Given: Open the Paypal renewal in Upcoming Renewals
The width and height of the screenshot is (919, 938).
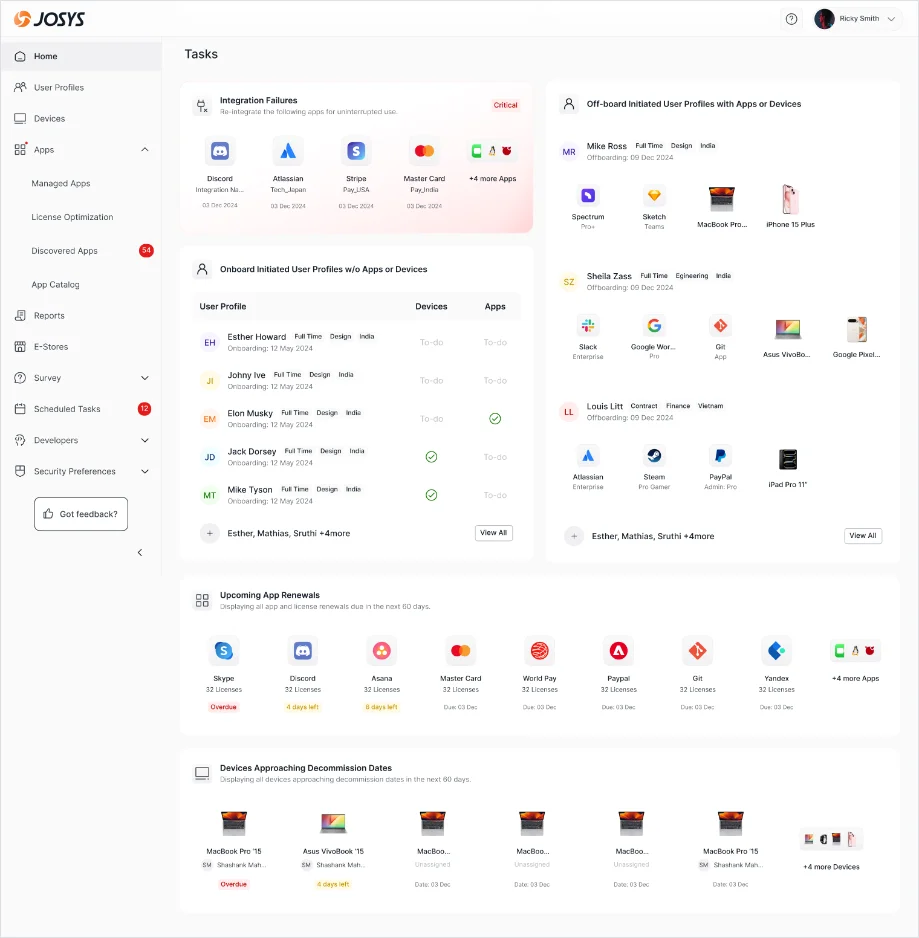Looking at the screenshot, I should tap(619, 651).
